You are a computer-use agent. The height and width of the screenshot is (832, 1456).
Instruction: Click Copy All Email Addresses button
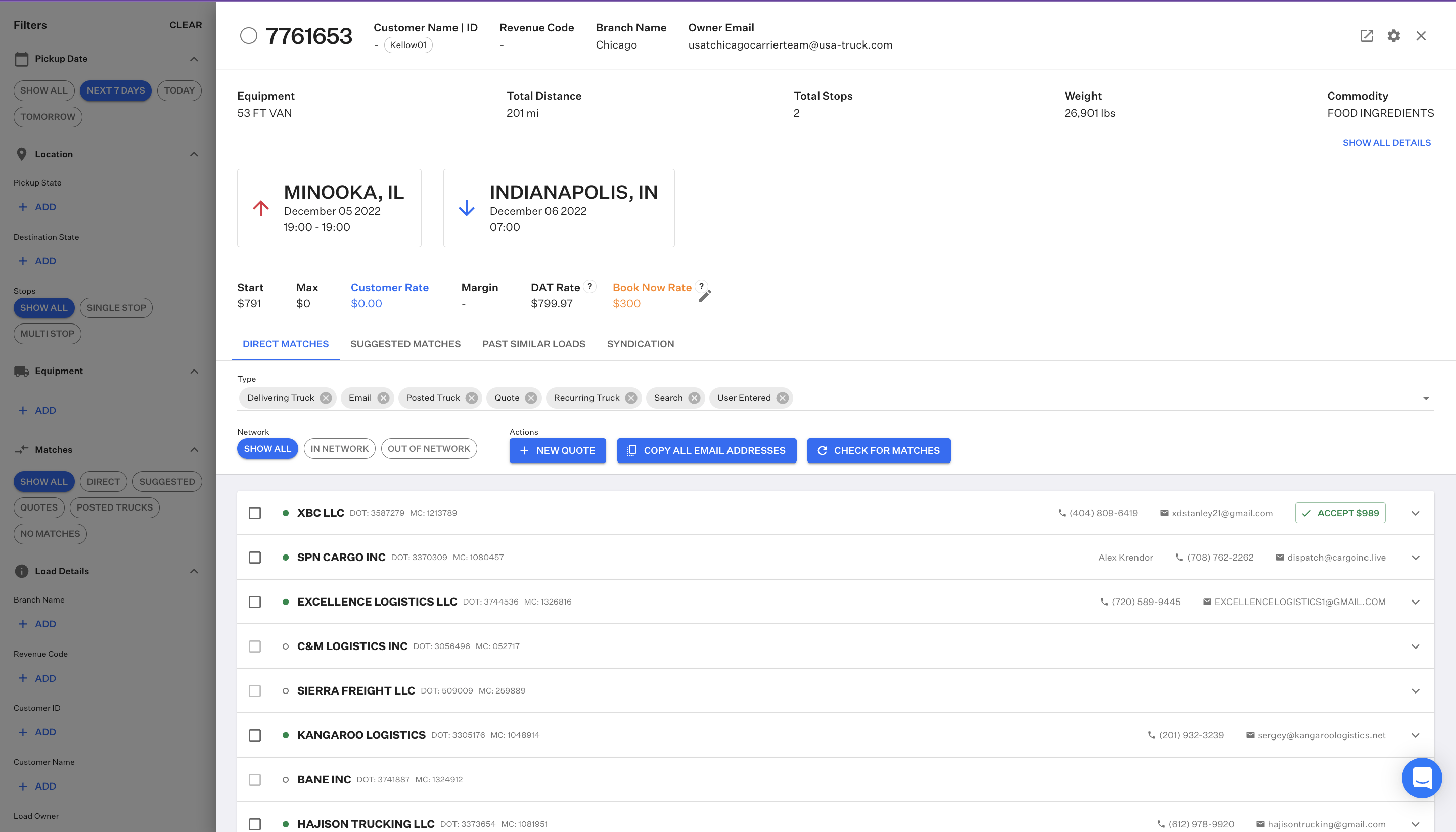pyautogui.click(x=706, y=451)
